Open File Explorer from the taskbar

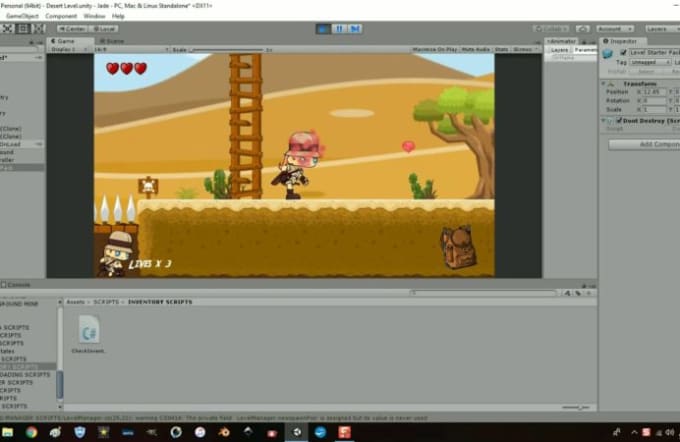[8, 432]
